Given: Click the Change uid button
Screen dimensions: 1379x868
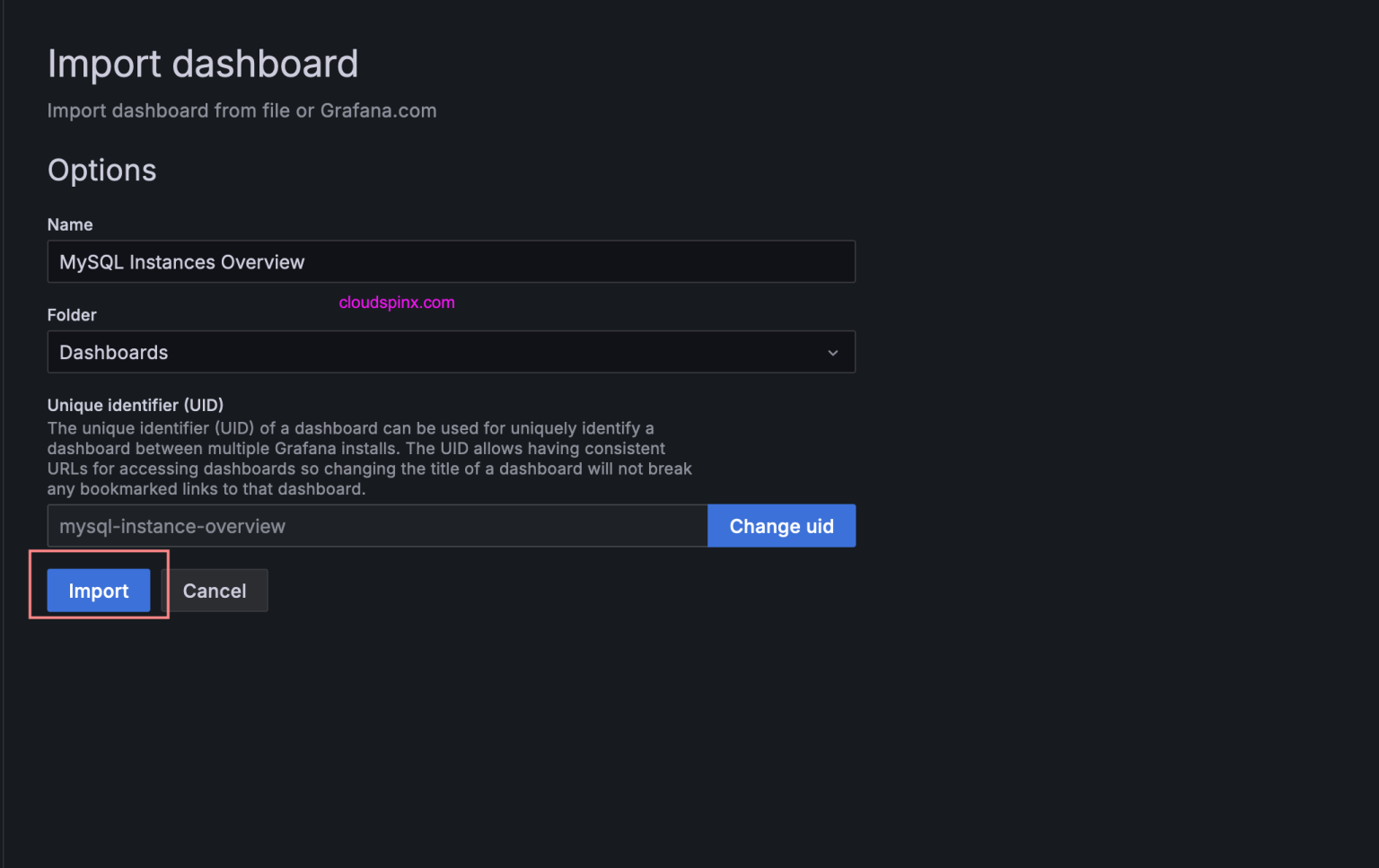Looking at the screenshot, I should pyautogui.click(x=780, y=525).
